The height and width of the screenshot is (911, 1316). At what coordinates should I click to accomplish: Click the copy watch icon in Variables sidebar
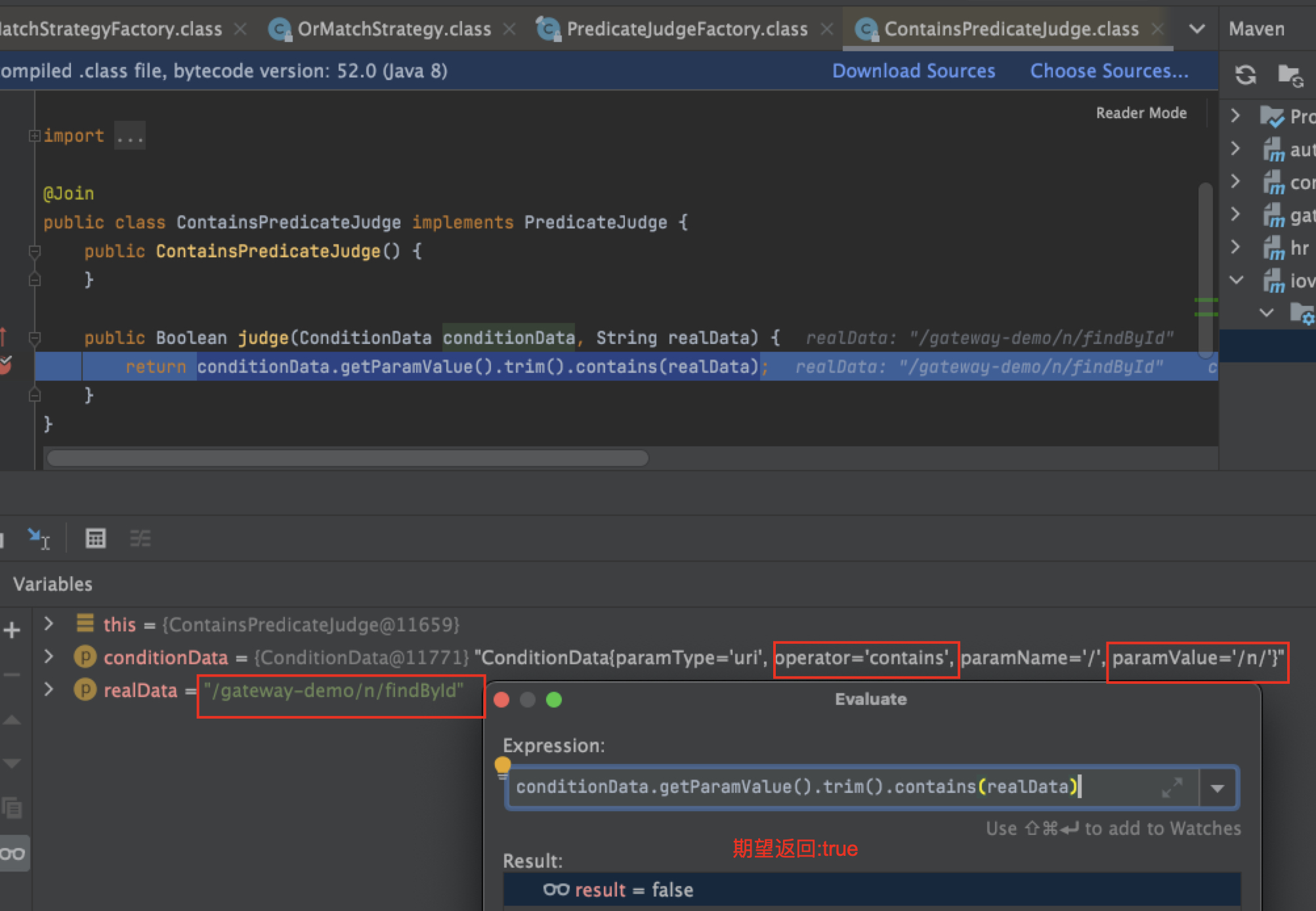pos(12,808)
